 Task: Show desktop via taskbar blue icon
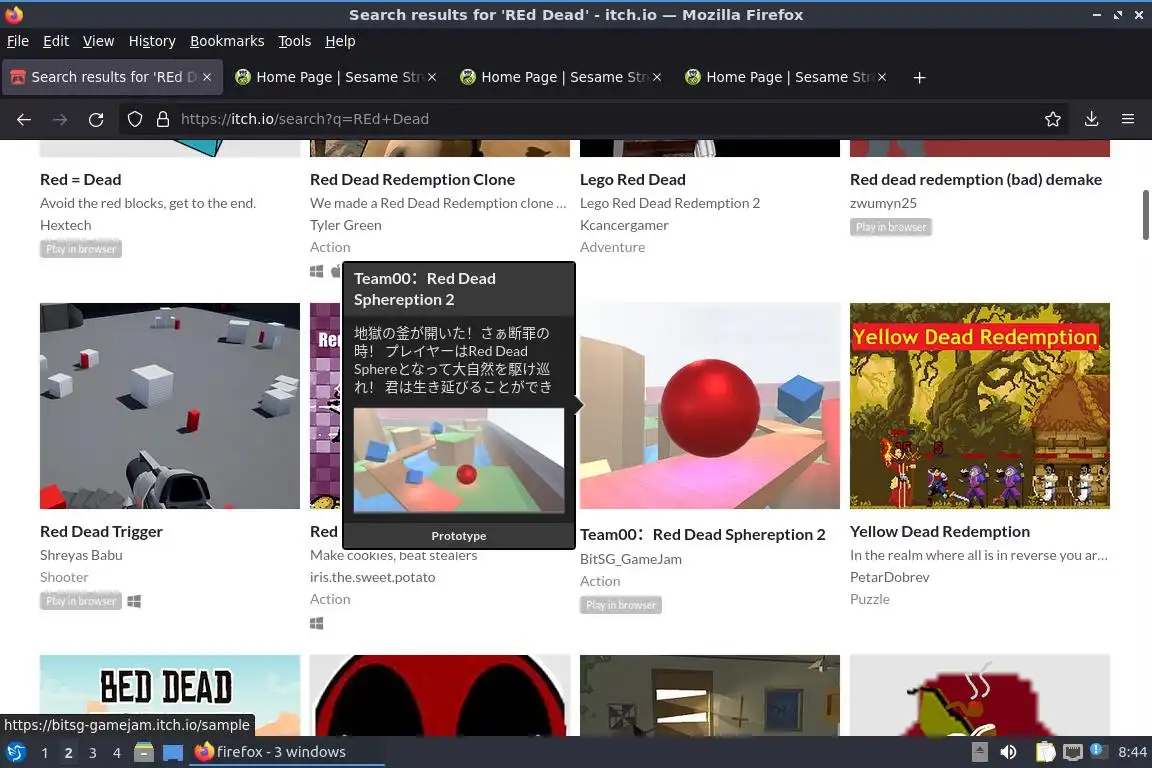173,752
